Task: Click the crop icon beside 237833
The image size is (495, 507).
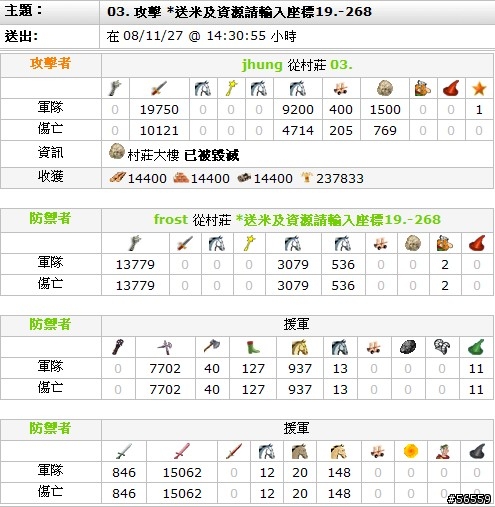Action: [x=306, y=177]
